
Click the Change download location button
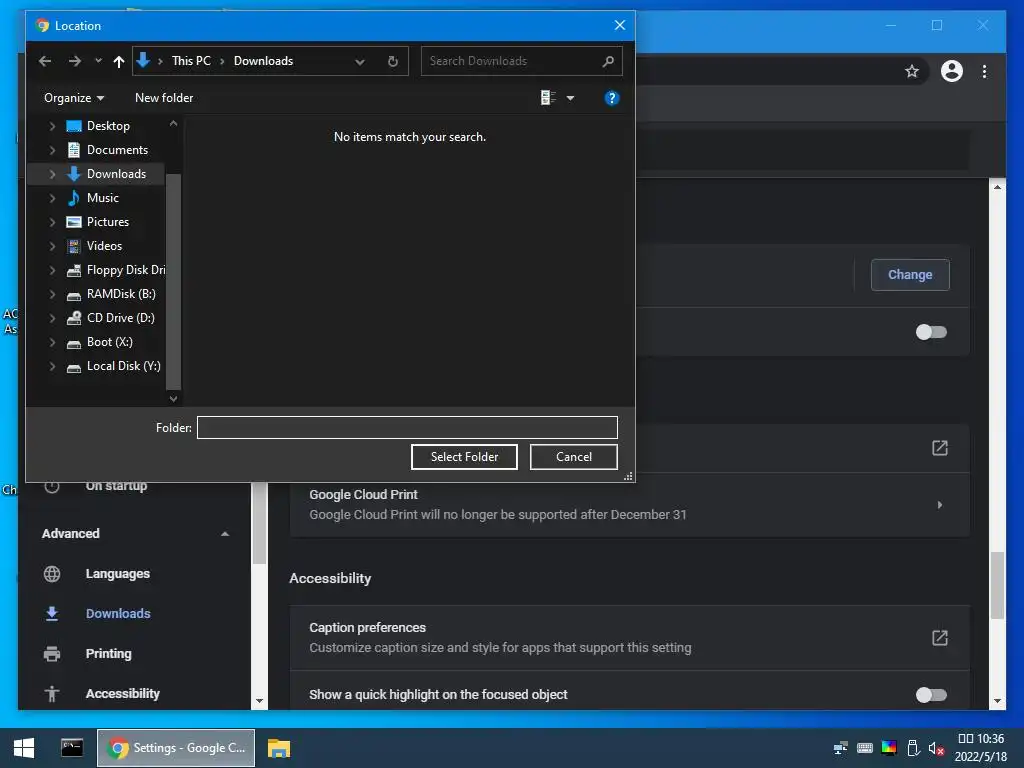tap(910, 275)
